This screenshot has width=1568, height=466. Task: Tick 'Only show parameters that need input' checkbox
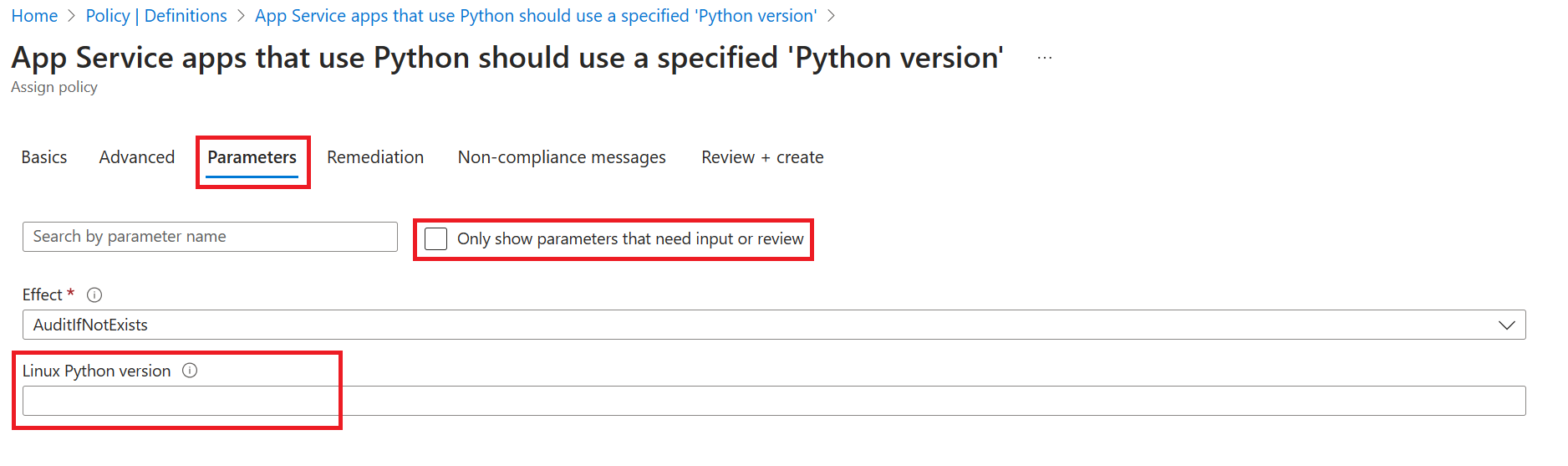[436, 239]
